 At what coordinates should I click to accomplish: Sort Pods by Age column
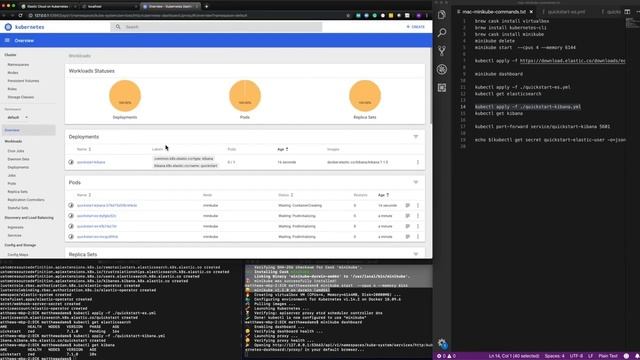383,195
